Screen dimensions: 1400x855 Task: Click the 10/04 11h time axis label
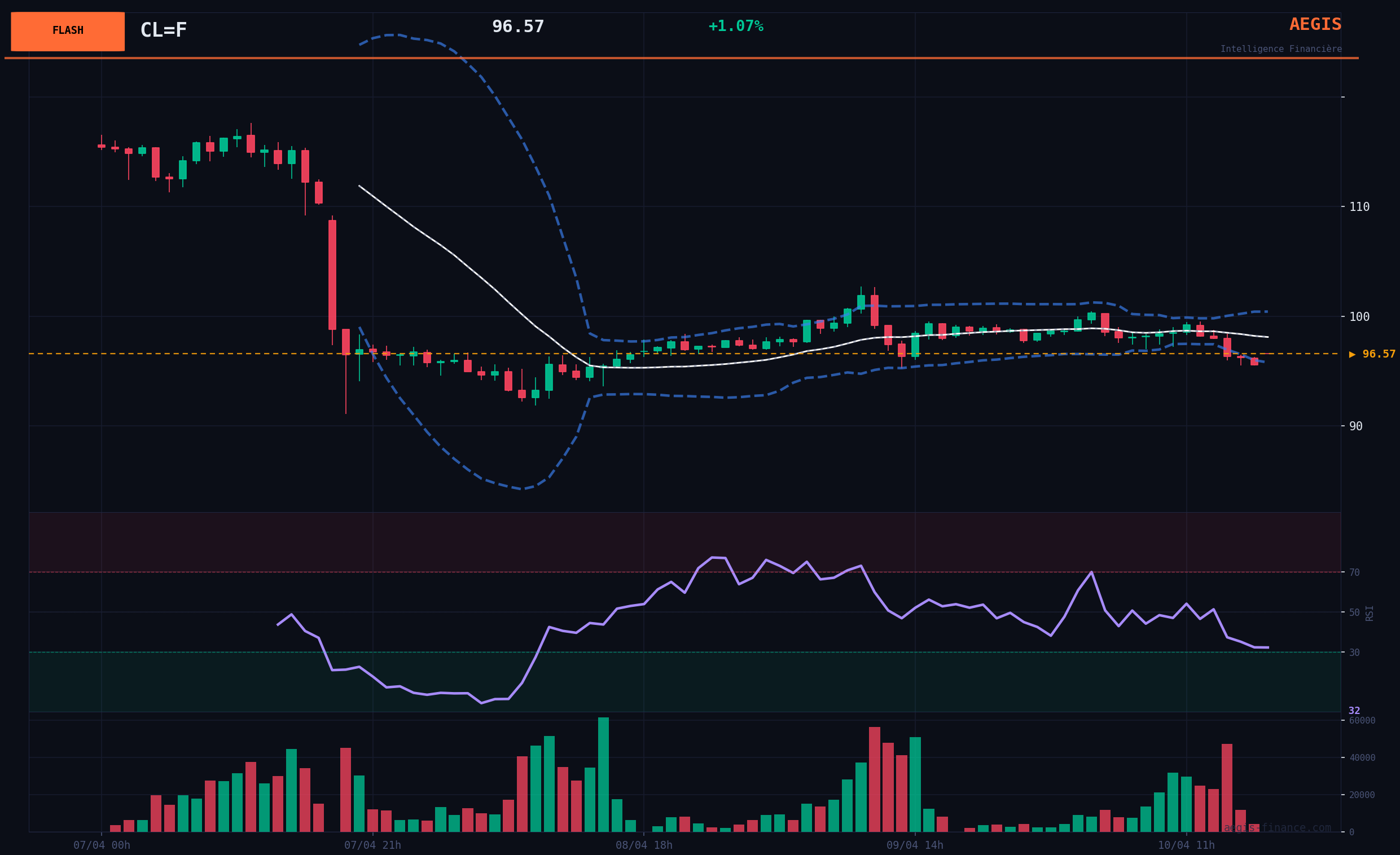[x=1186, y=845]
